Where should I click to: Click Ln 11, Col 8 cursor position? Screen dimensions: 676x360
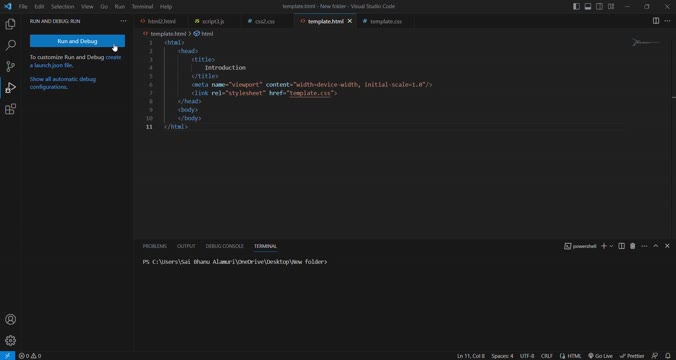(471, 356)
